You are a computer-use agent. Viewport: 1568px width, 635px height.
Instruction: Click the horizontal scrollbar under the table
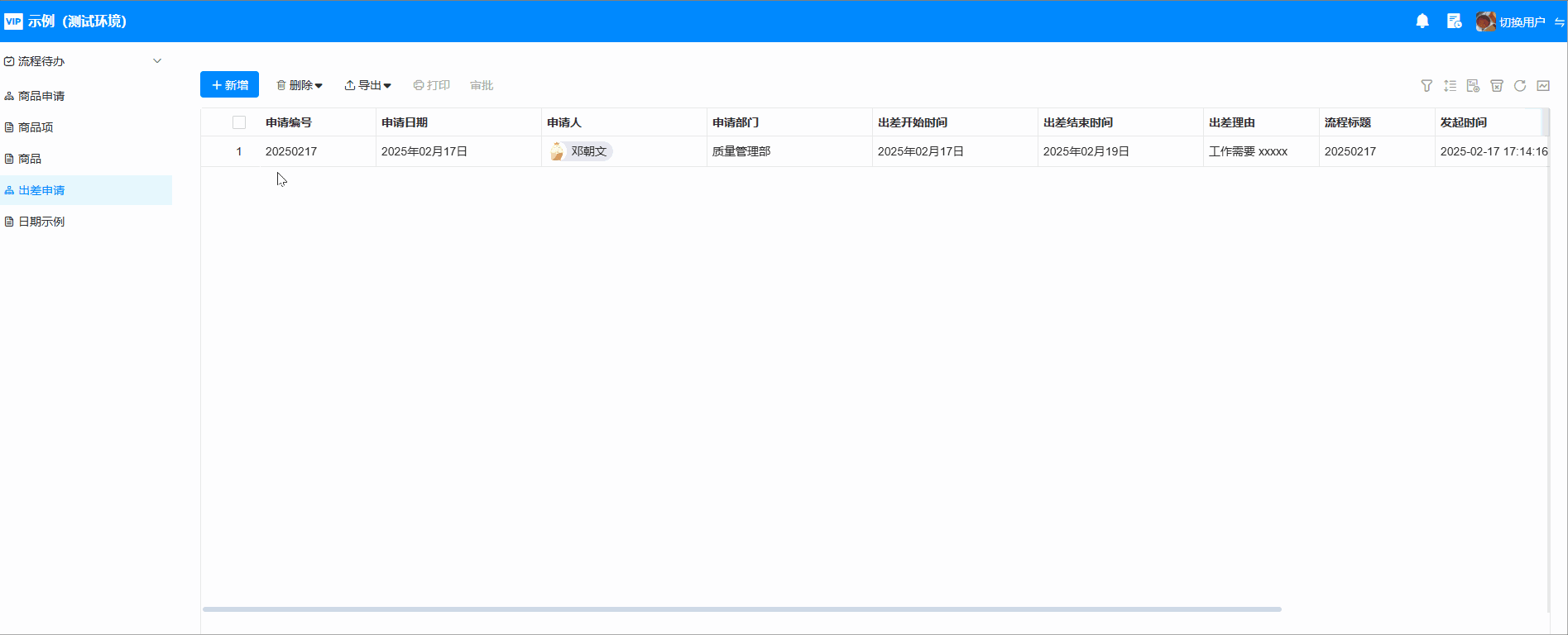click(x=741, y=609)
